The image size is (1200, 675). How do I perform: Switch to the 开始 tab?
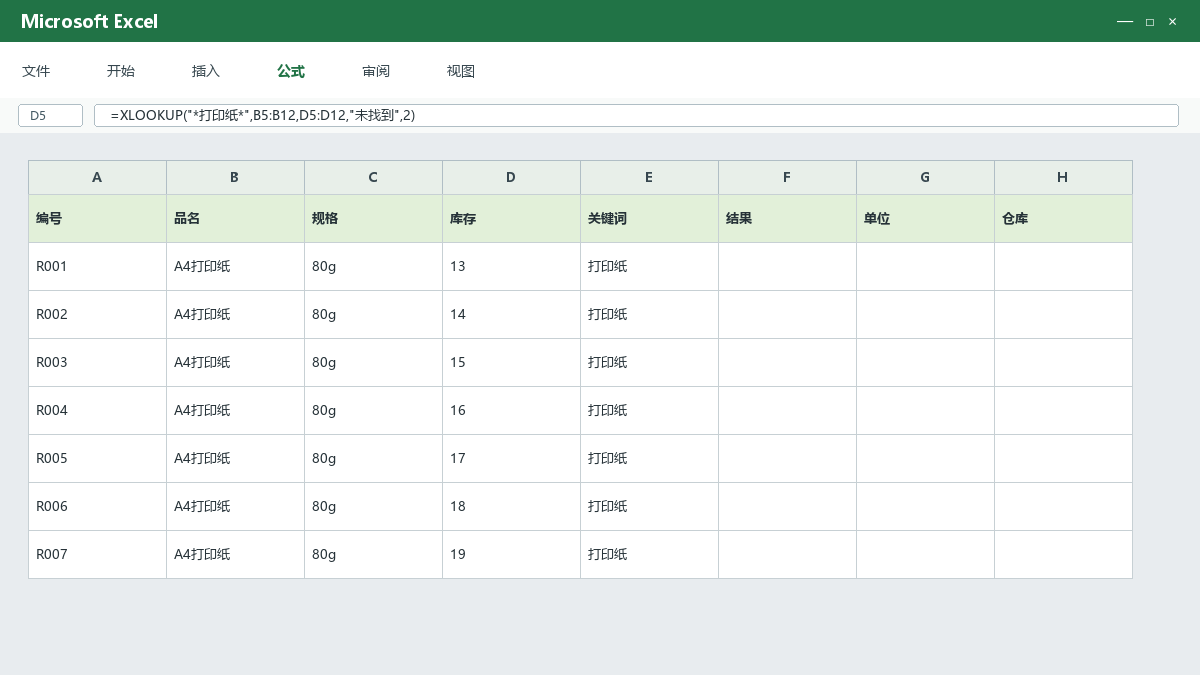tap(121, 71)
